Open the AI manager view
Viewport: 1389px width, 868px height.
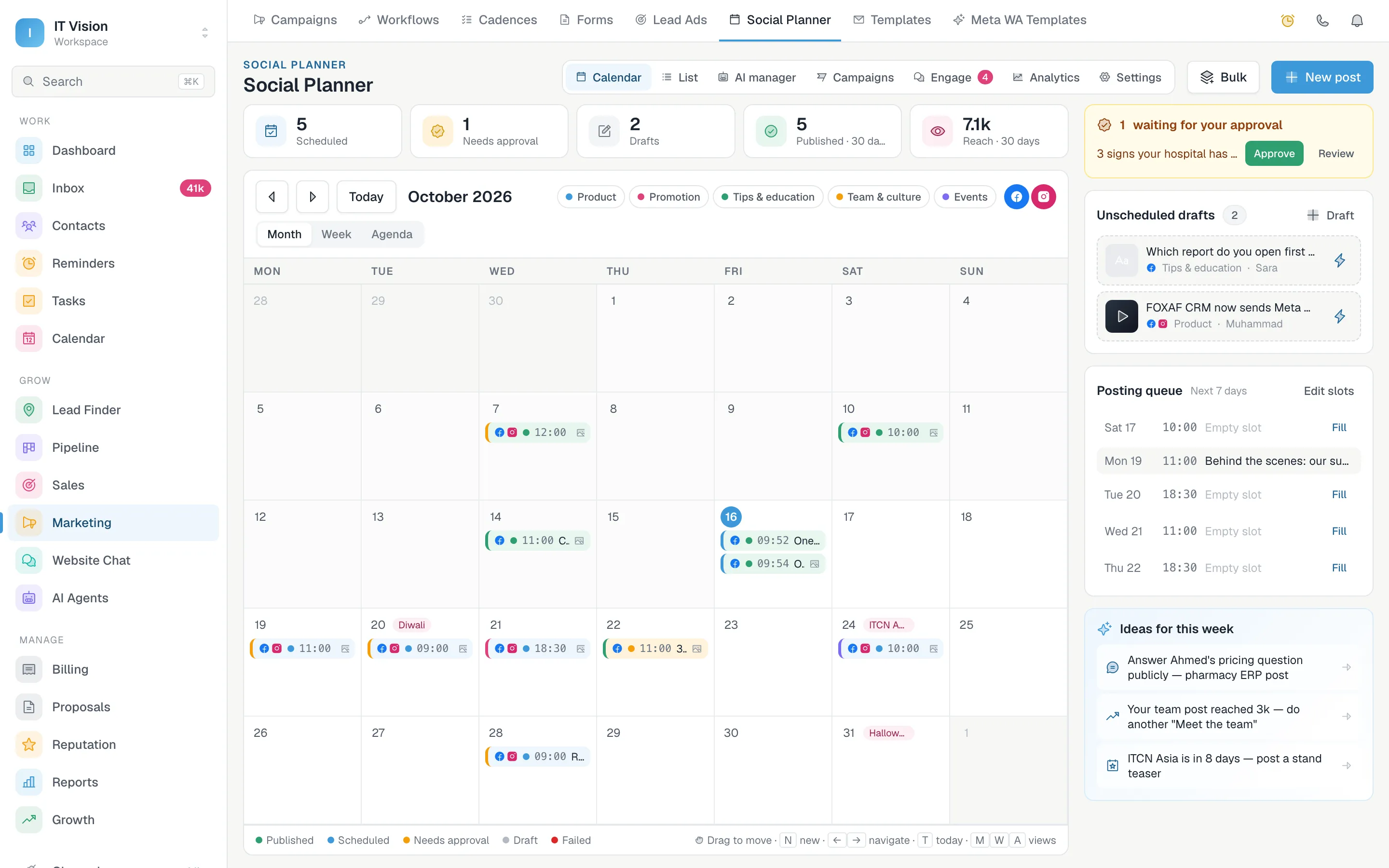757,78
